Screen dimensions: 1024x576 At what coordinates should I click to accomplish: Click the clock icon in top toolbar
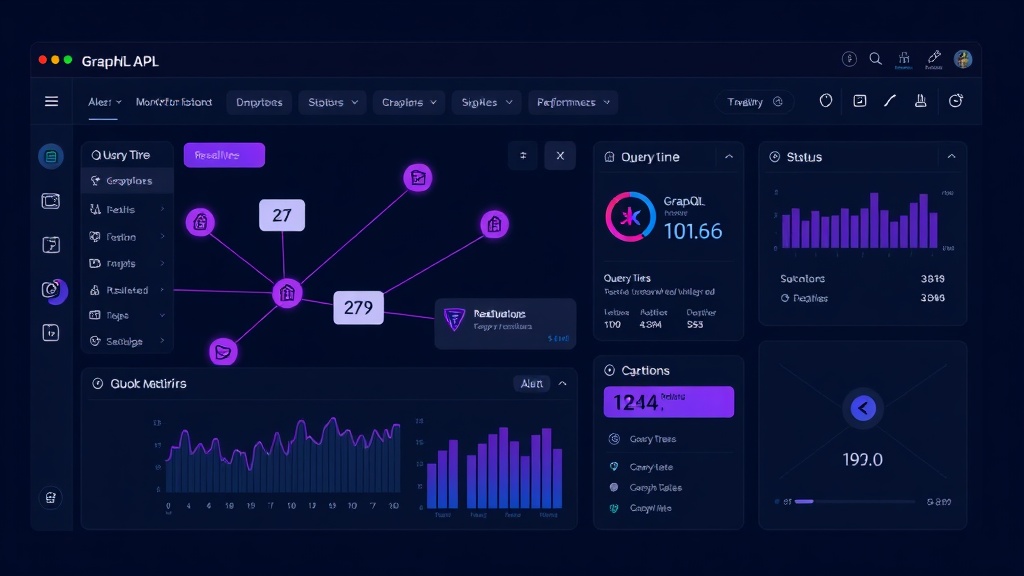tap(826, 101)
